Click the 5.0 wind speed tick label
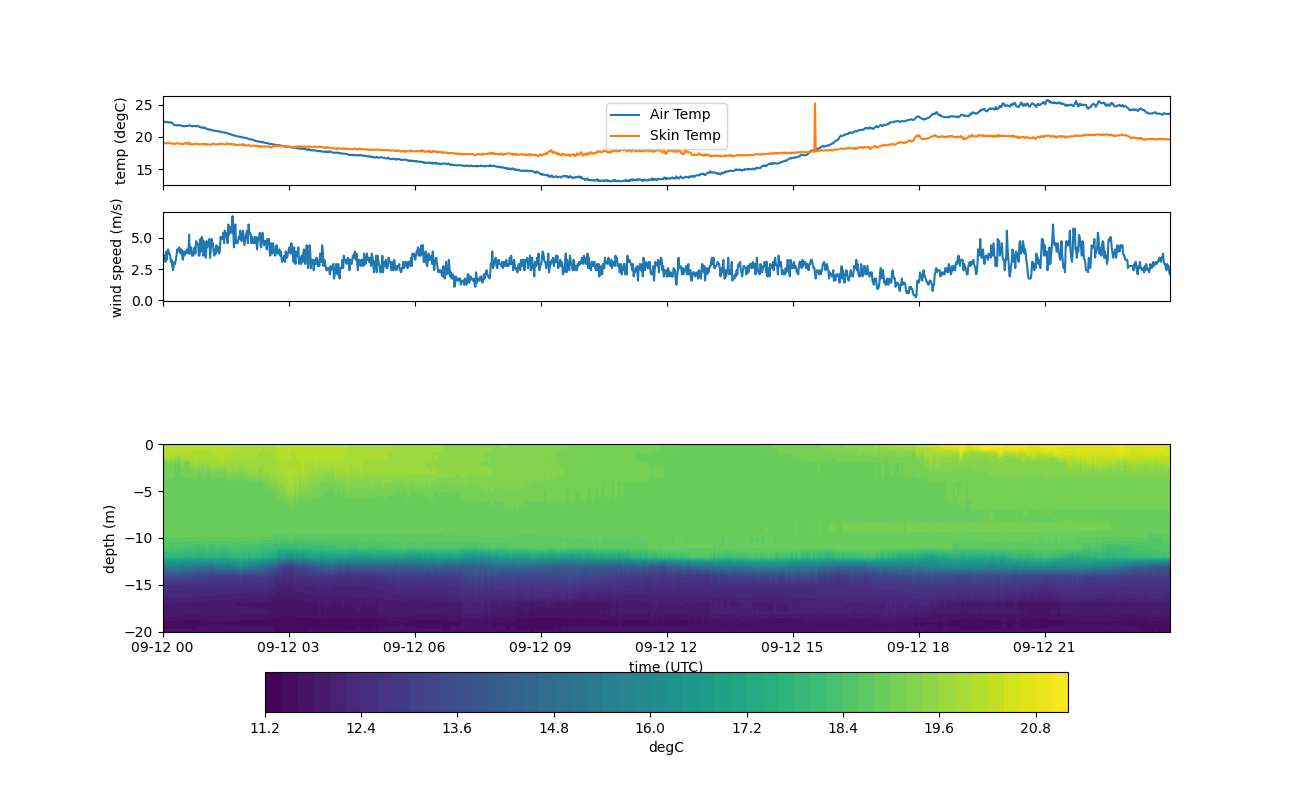This screenshot has height=800, width=1300. [142, 238]
